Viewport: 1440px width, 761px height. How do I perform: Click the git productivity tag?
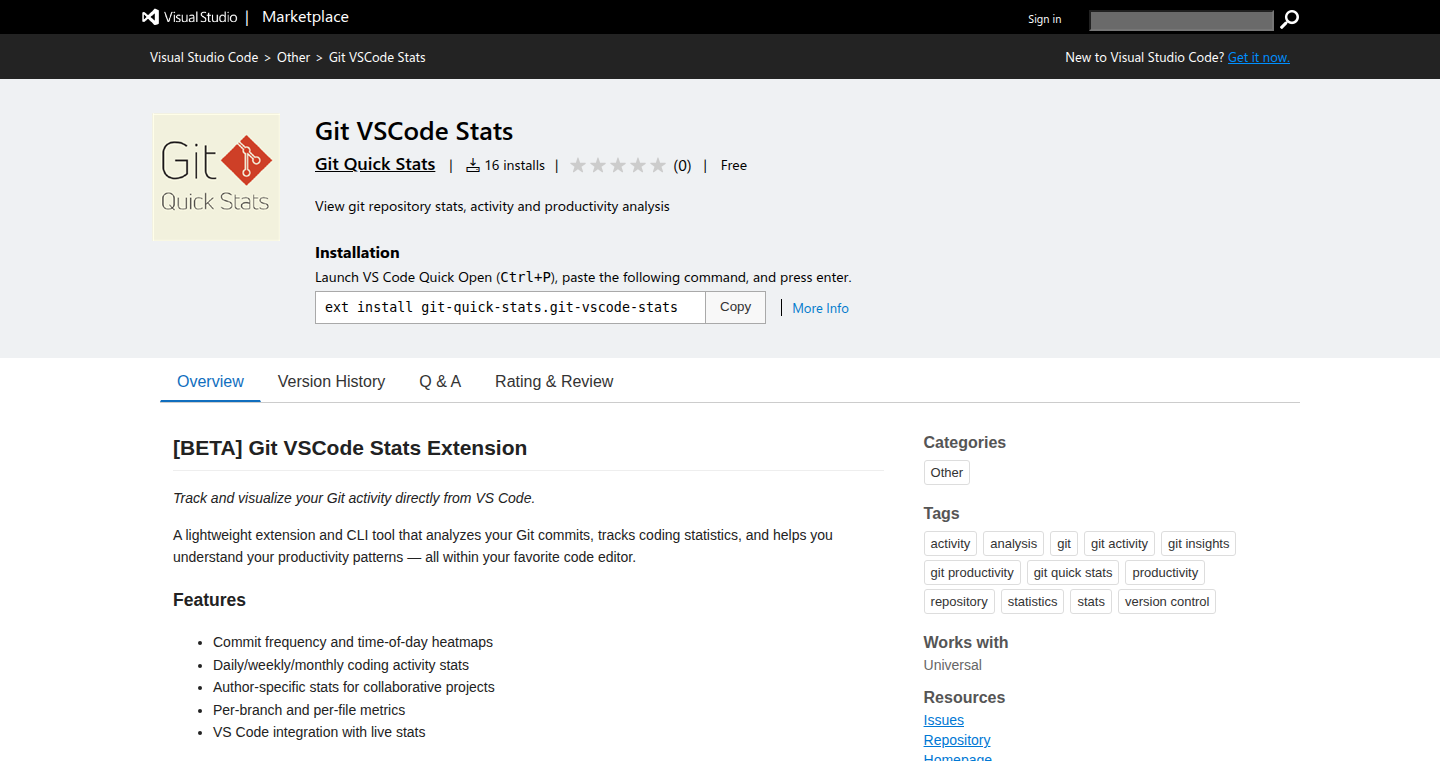point(972,573)
